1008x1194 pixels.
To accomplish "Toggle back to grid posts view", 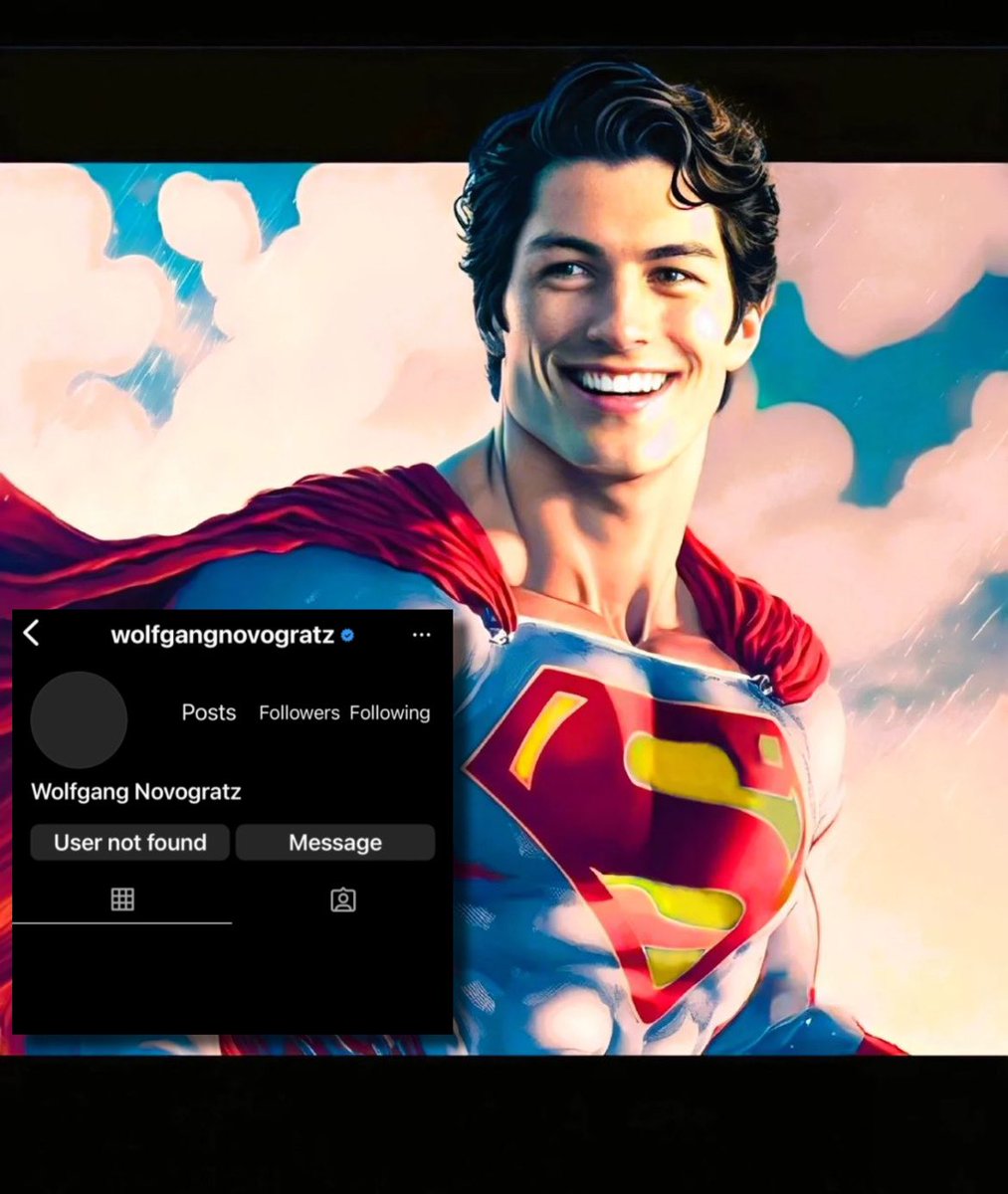I will pyautogui.click(x=122, y=899).
